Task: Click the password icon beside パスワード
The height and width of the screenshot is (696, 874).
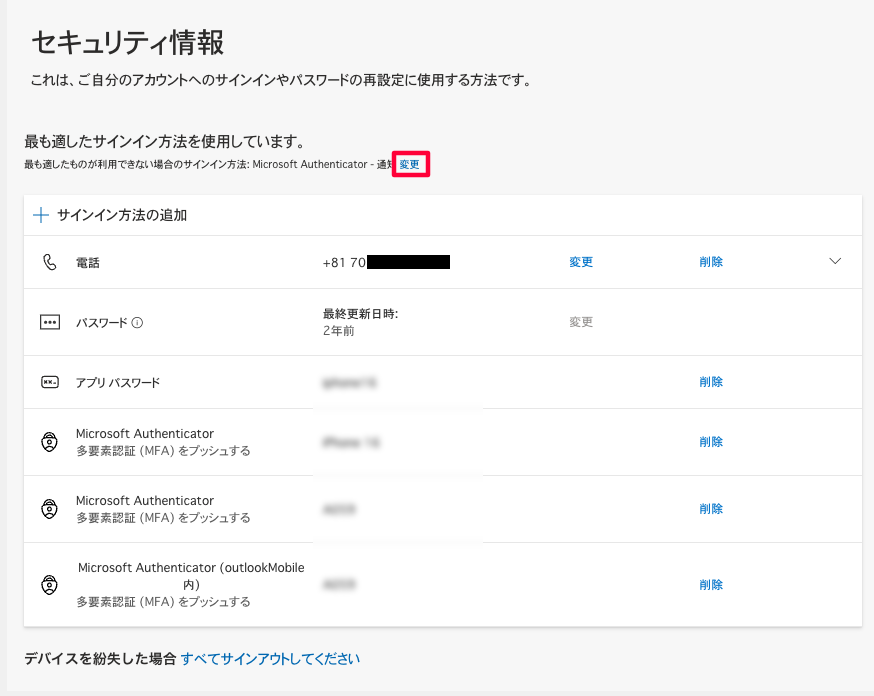Action: tap(50, 322)
